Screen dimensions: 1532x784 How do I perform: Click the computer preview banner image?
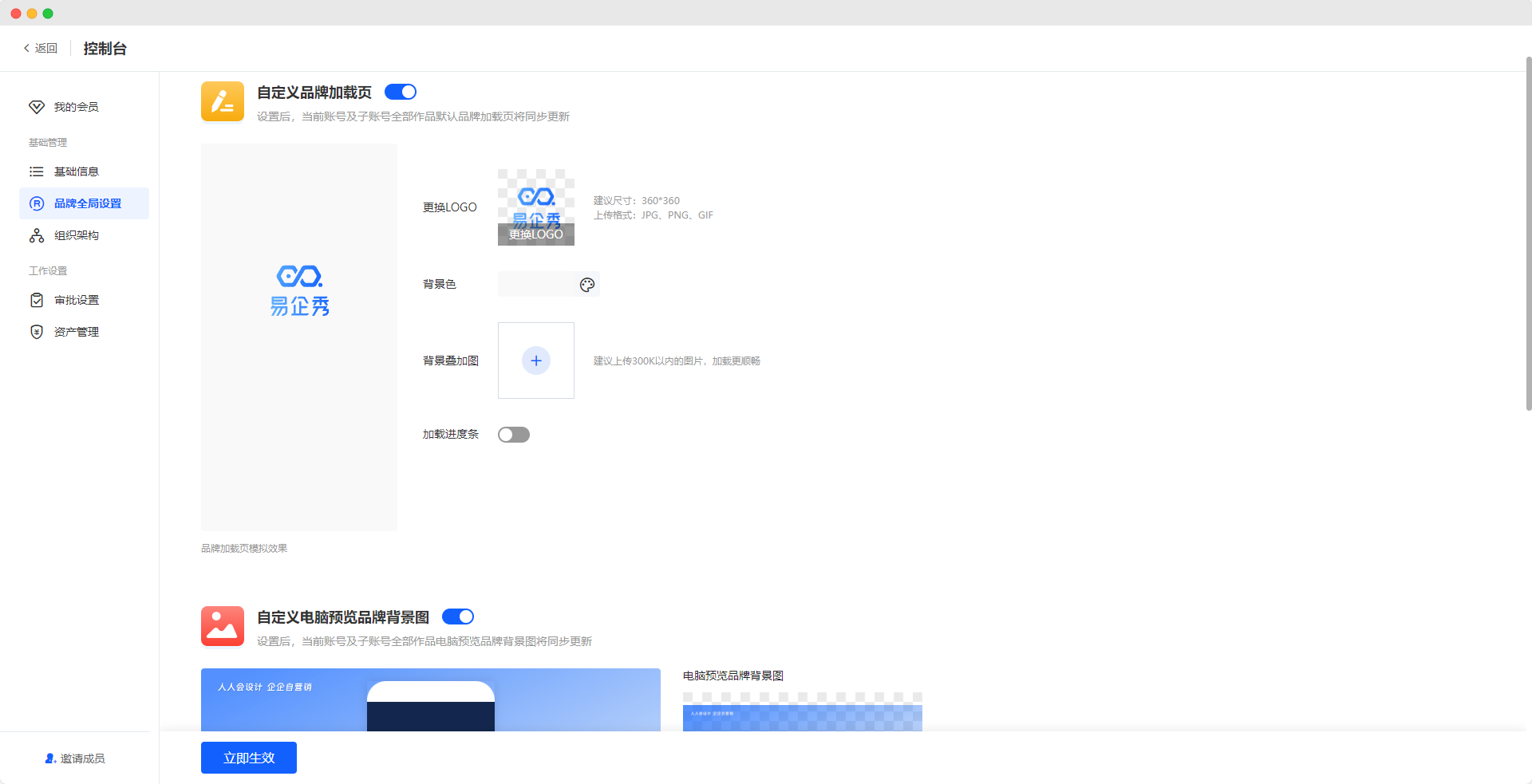[x=431, y=699]
